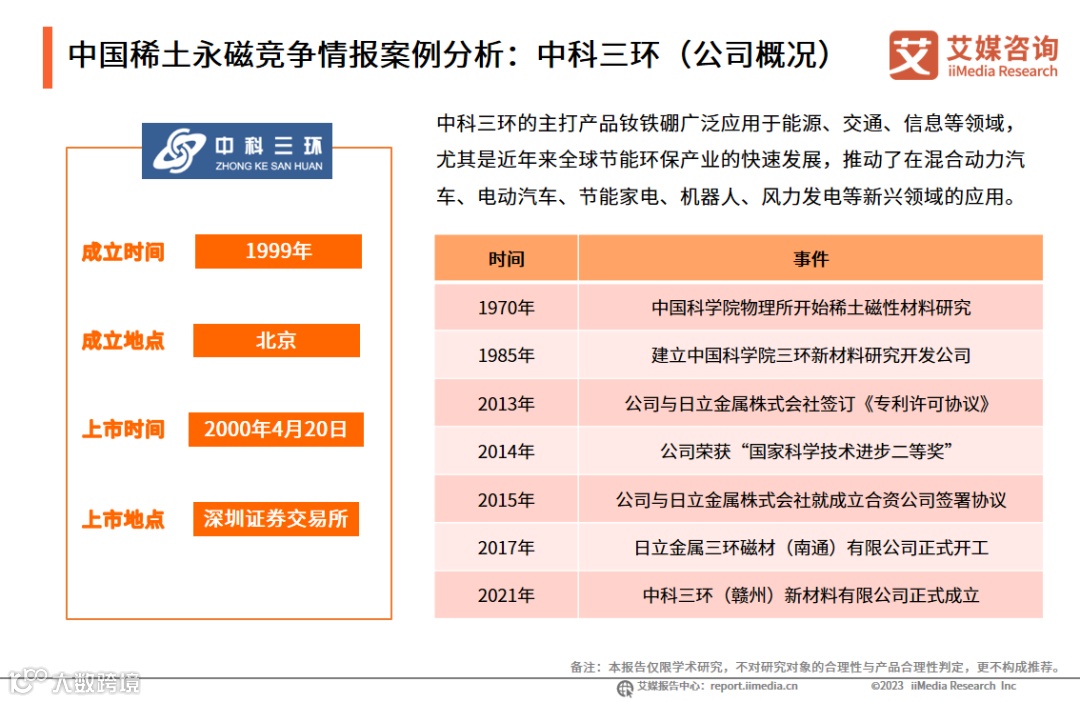Select the 专利许可协议 event cell
The image size is (1080, 702).
coord(811,404)
